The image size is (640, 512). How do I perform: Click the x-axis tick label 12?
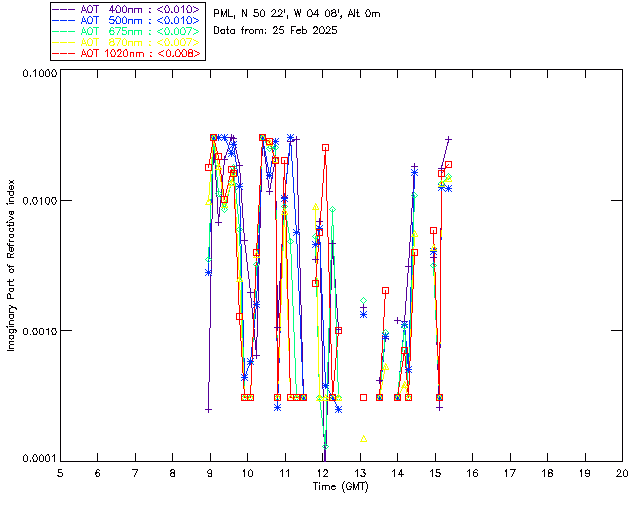(x=322, y=473)
